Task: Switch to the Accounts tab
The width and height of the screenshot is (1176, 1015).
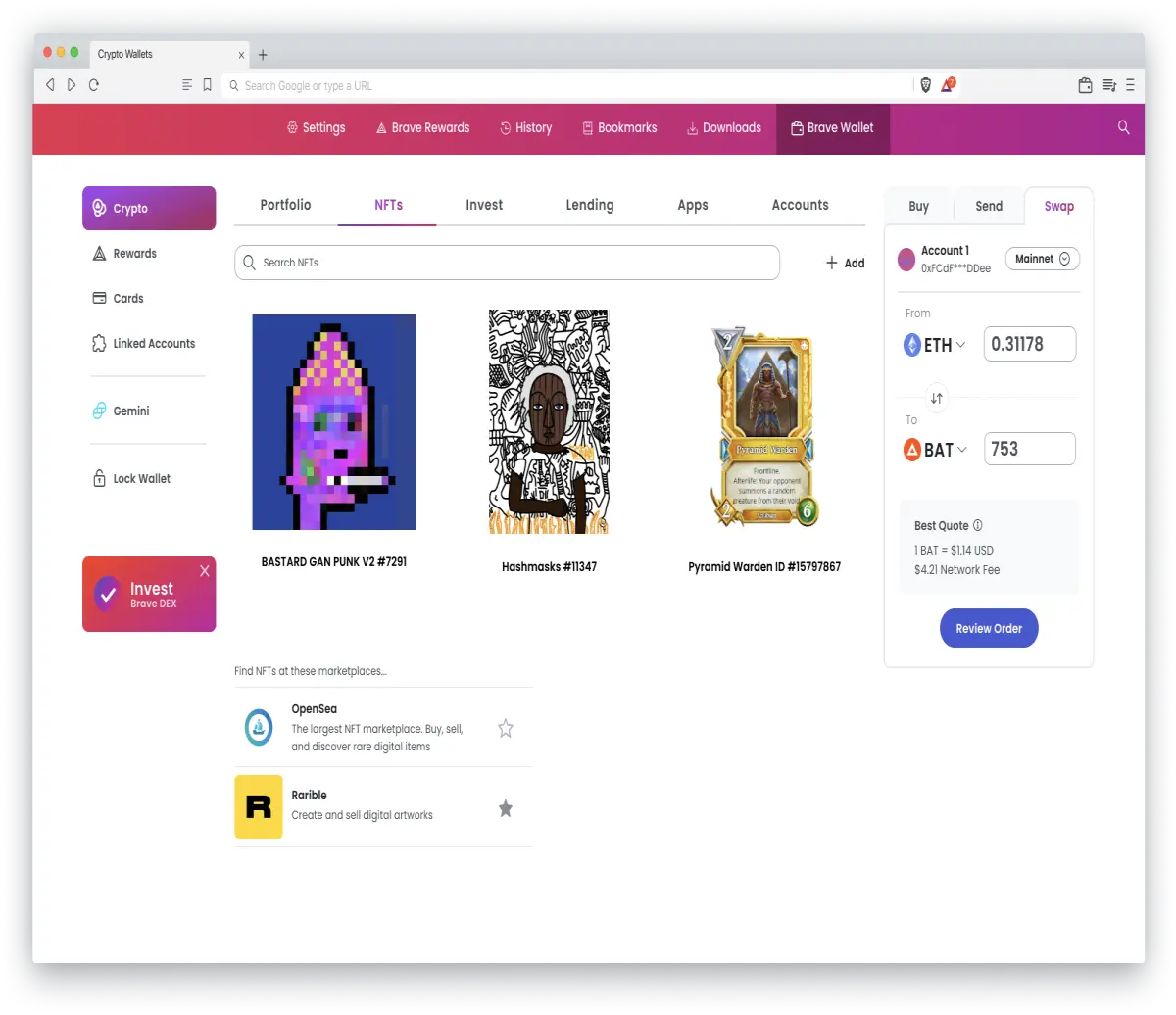Action: tap(800, 205)
